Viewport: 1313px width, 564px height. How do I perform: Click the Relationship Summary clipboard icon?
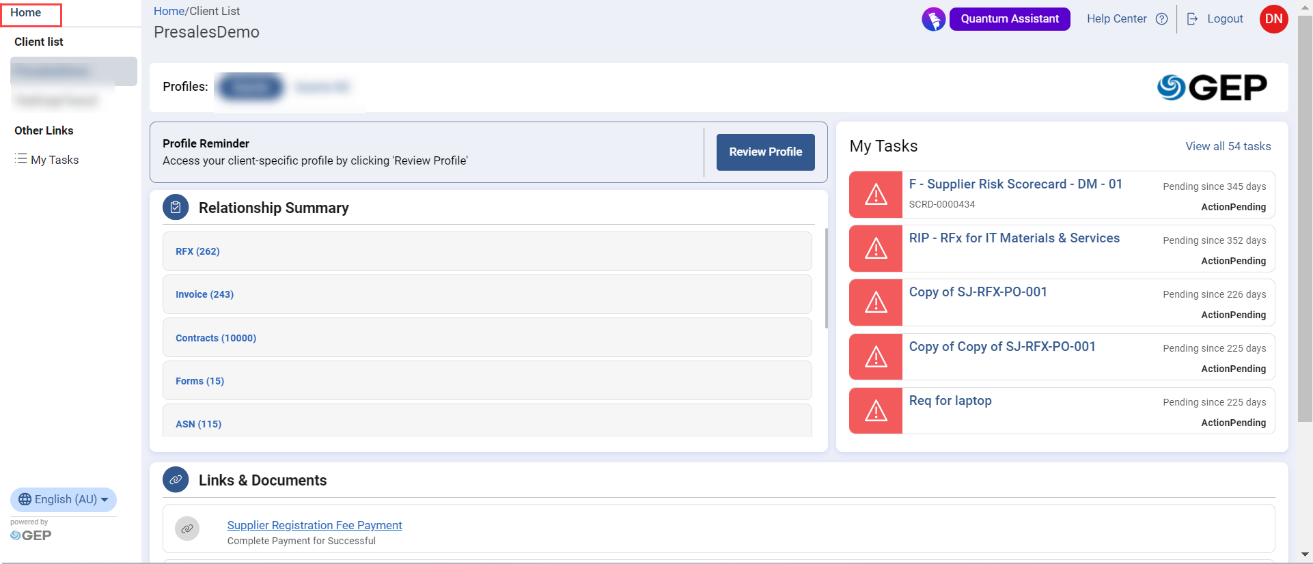pyautogui.click(x=176, y=208)
